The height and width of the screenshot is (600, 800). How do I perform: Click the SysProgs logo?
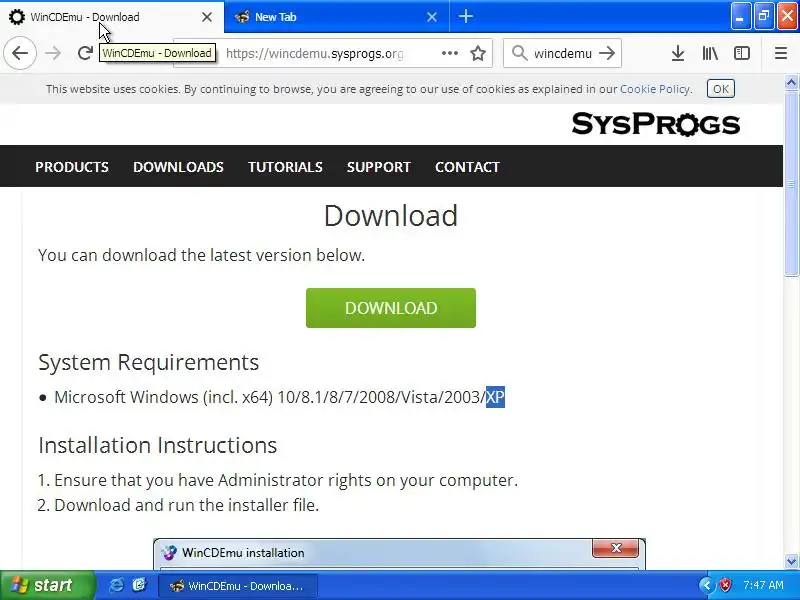tap(656, 124)
